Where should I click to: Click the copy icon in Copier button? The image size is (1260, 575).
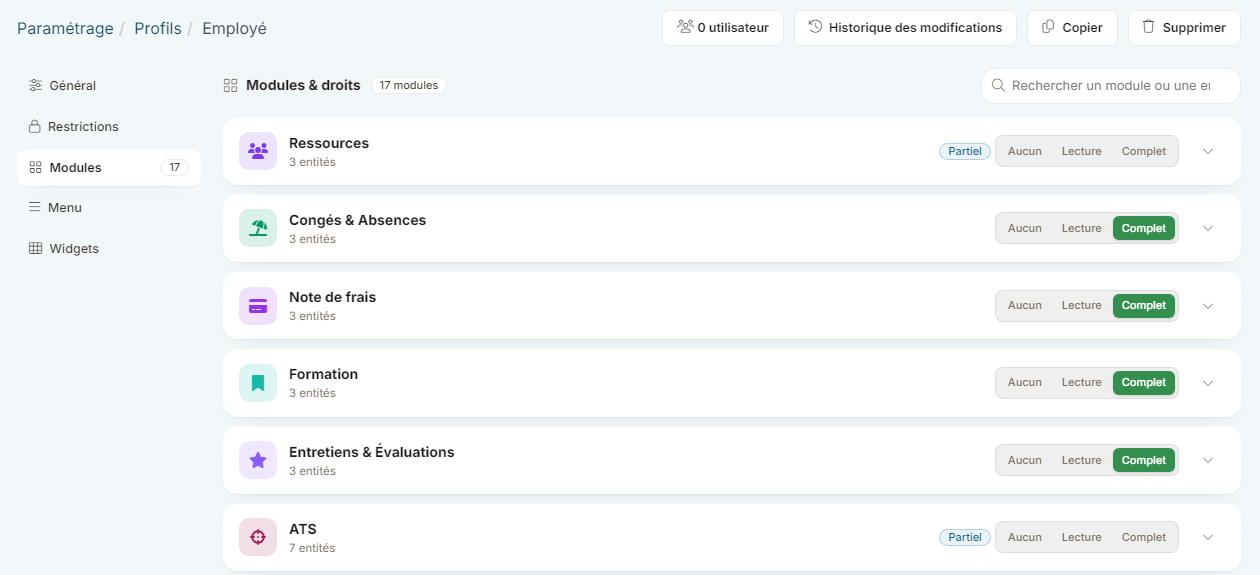click(x=1048, y=27)
